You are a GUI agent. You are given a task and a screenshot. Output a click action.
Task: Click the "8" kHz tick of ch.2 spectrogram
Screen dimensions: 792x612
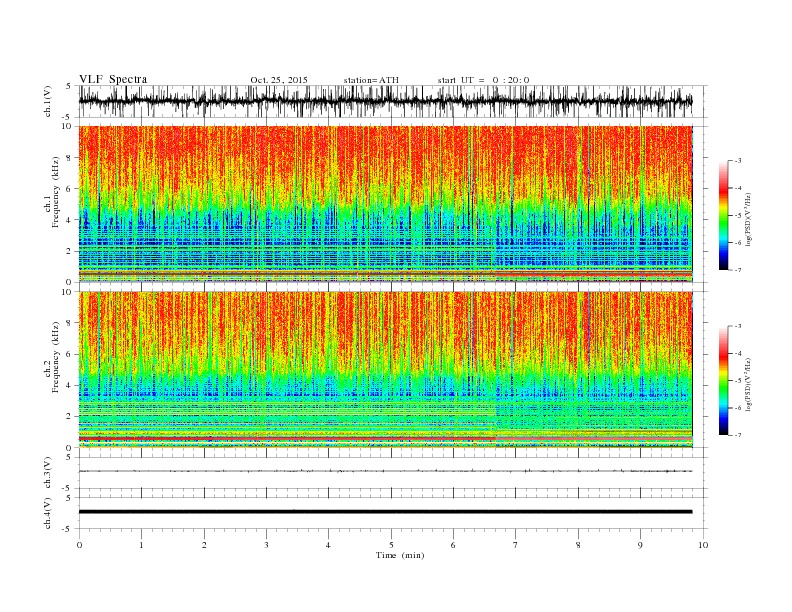point(70,323)
